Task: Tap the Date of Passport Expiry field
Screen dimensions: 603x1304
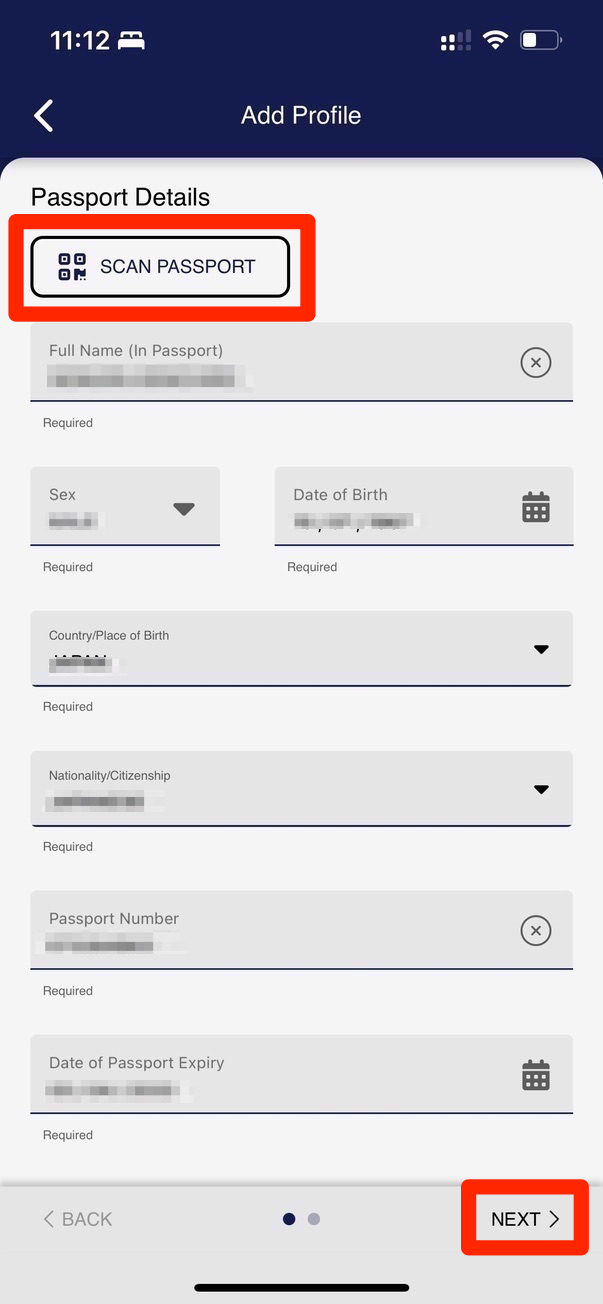Action: coord(270,1075)
